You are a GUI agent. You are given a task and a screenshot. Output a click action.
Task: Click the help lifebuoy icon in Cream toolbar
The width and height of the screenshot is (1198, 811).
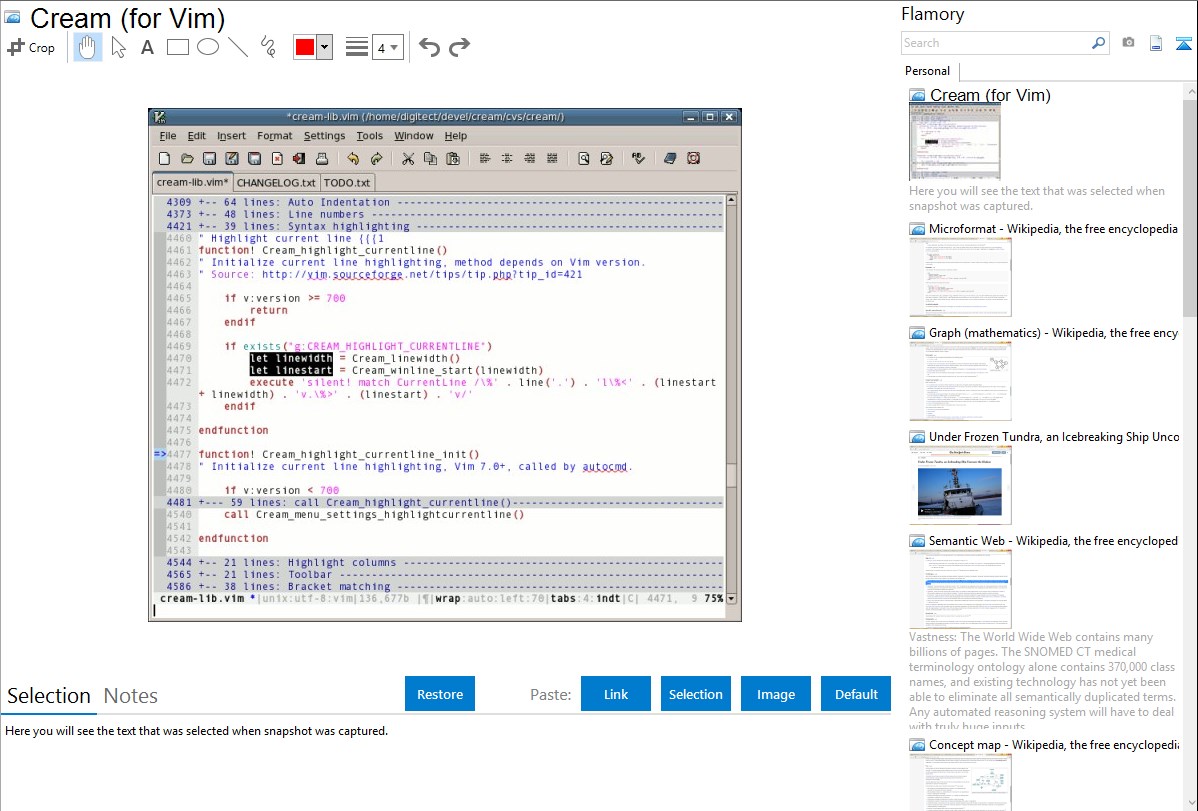[x=693, y=159]
